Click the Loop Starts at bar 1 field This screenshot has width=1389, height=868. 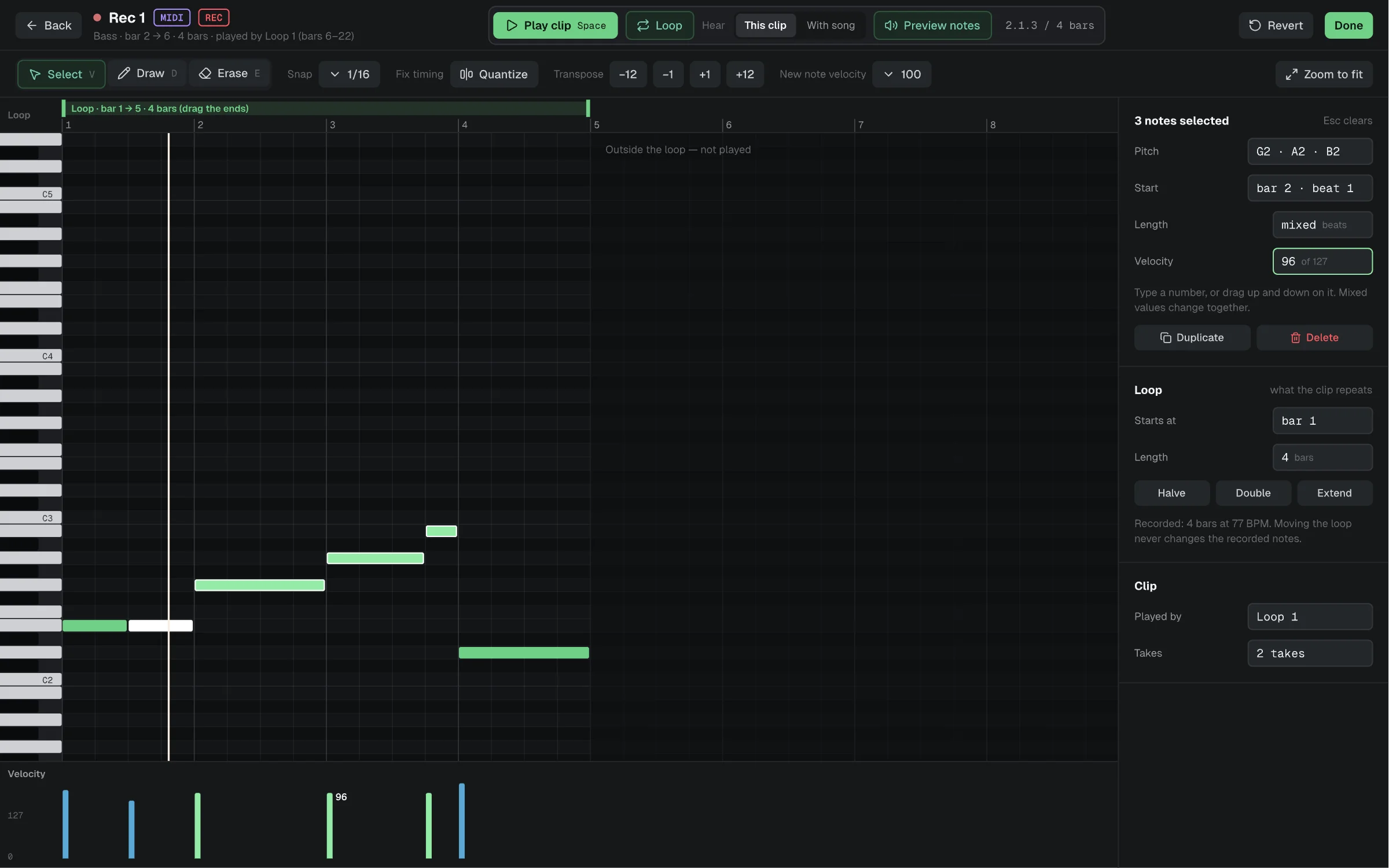[x=1322, y=421]
